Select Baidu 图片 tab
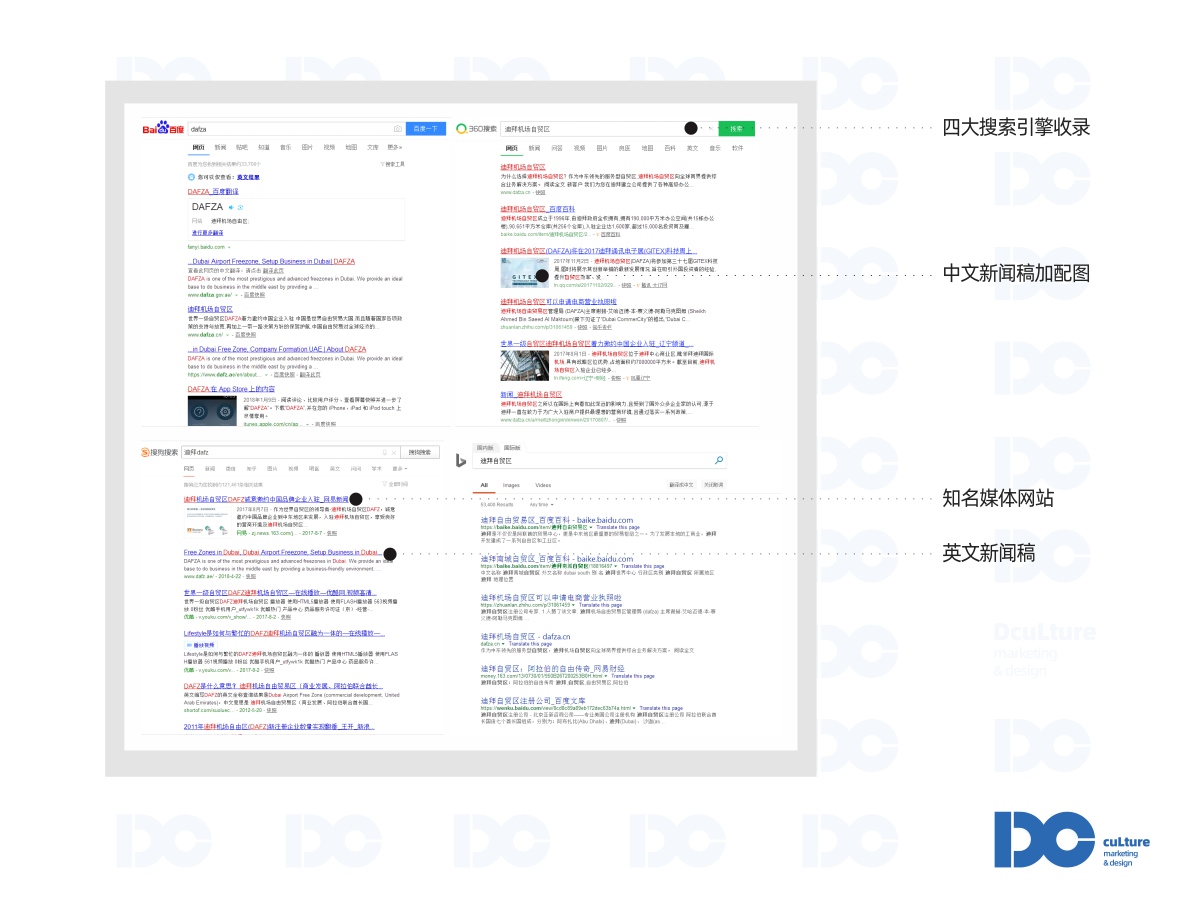The image size is (1200, 898). (307, 147)
